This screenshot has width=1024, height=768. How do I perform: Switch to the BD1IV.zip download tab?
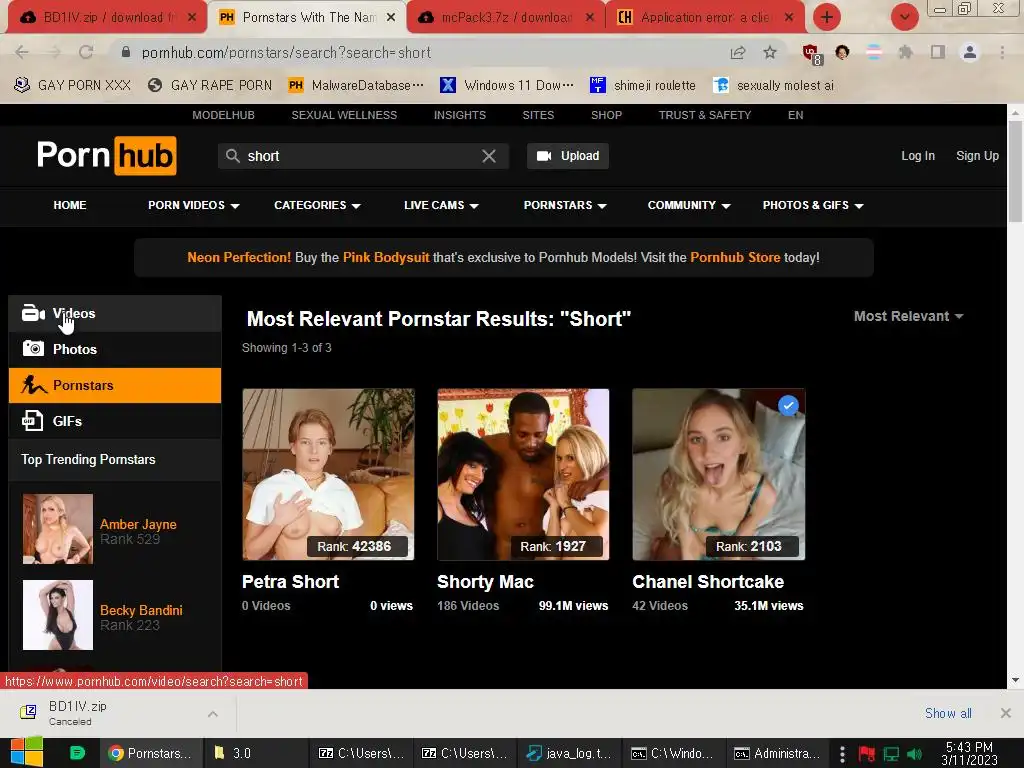coord(104,18)
